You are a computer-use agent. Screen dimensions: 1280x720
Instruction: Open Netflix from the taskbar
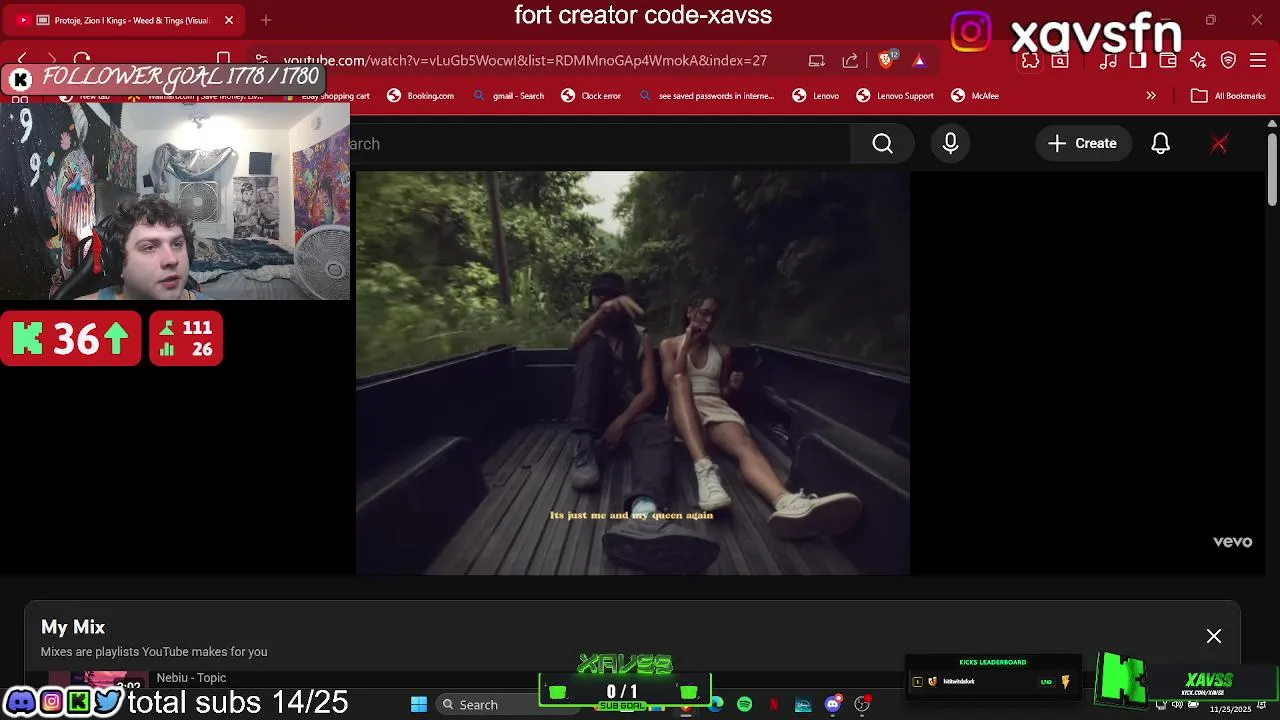tap(774, 704)
